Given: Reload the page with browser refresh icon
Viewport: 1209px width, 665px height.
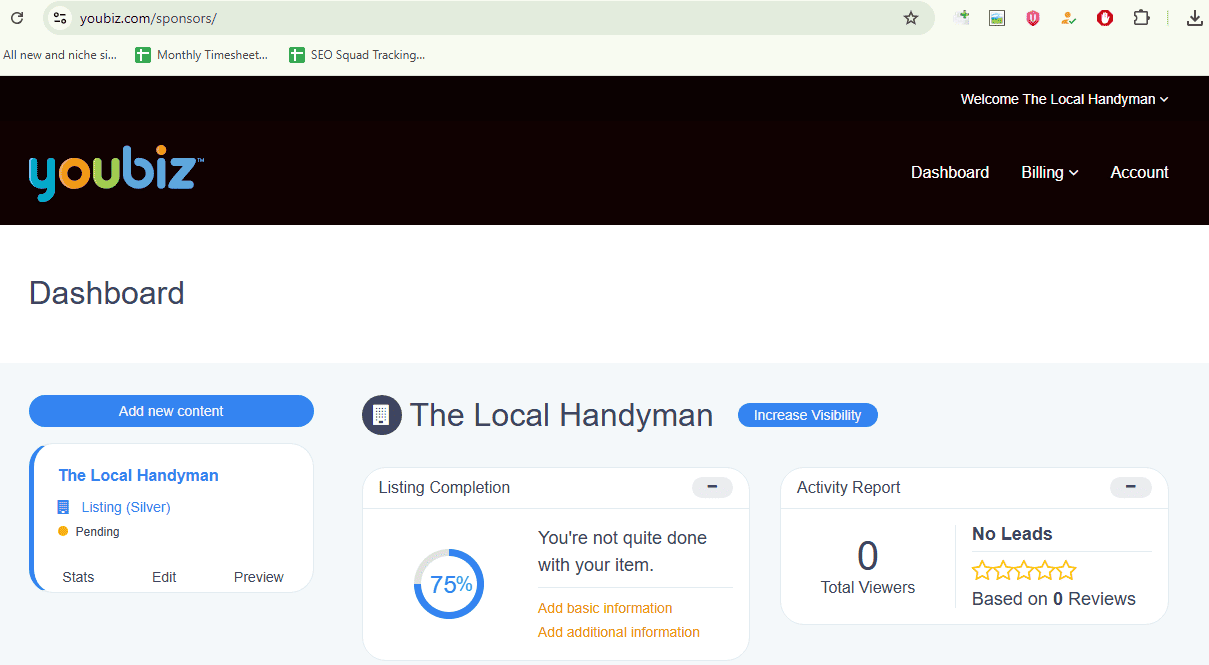Looking at the screenshot, I should click(17, 18).
